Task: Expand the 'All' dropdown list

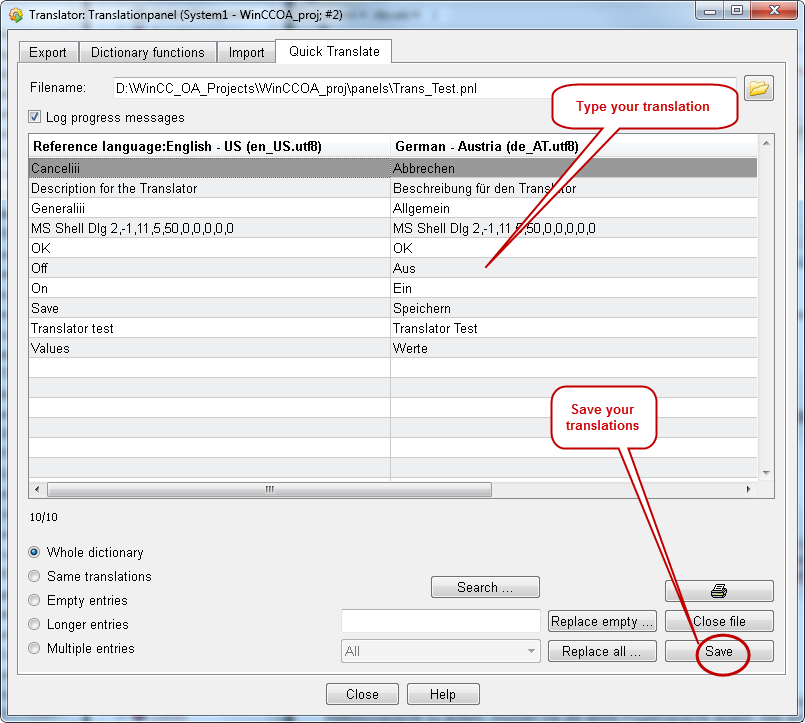Action: click(531, 651)
